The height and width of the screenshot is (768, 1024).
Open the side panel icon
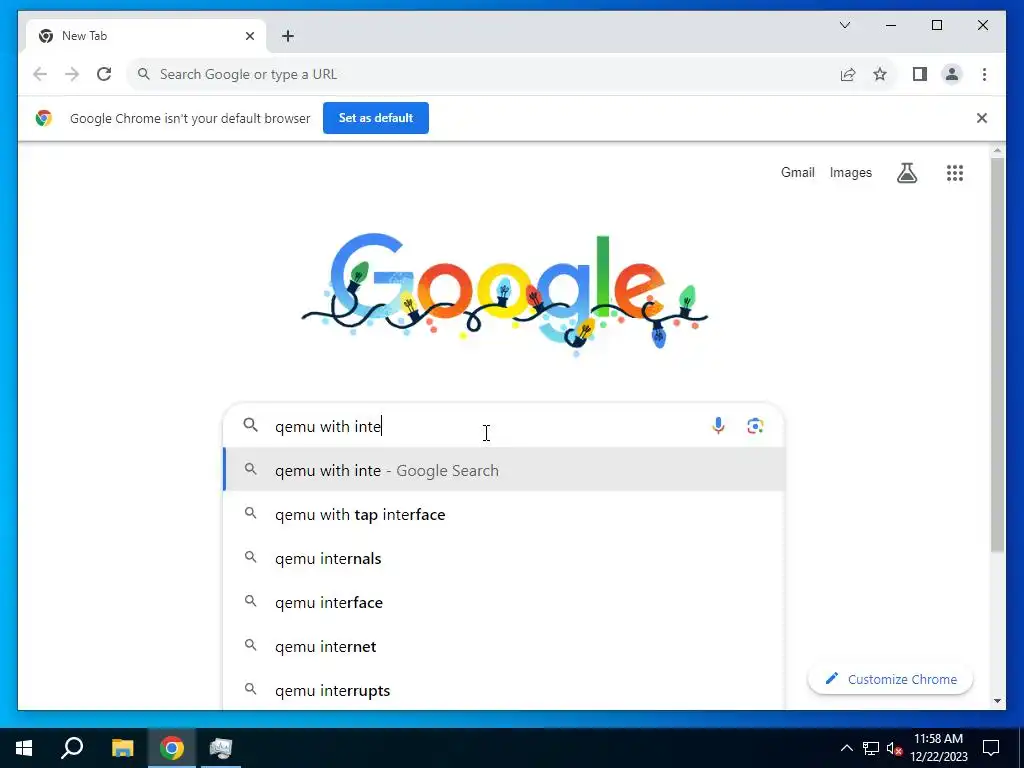tap(920, 74)
